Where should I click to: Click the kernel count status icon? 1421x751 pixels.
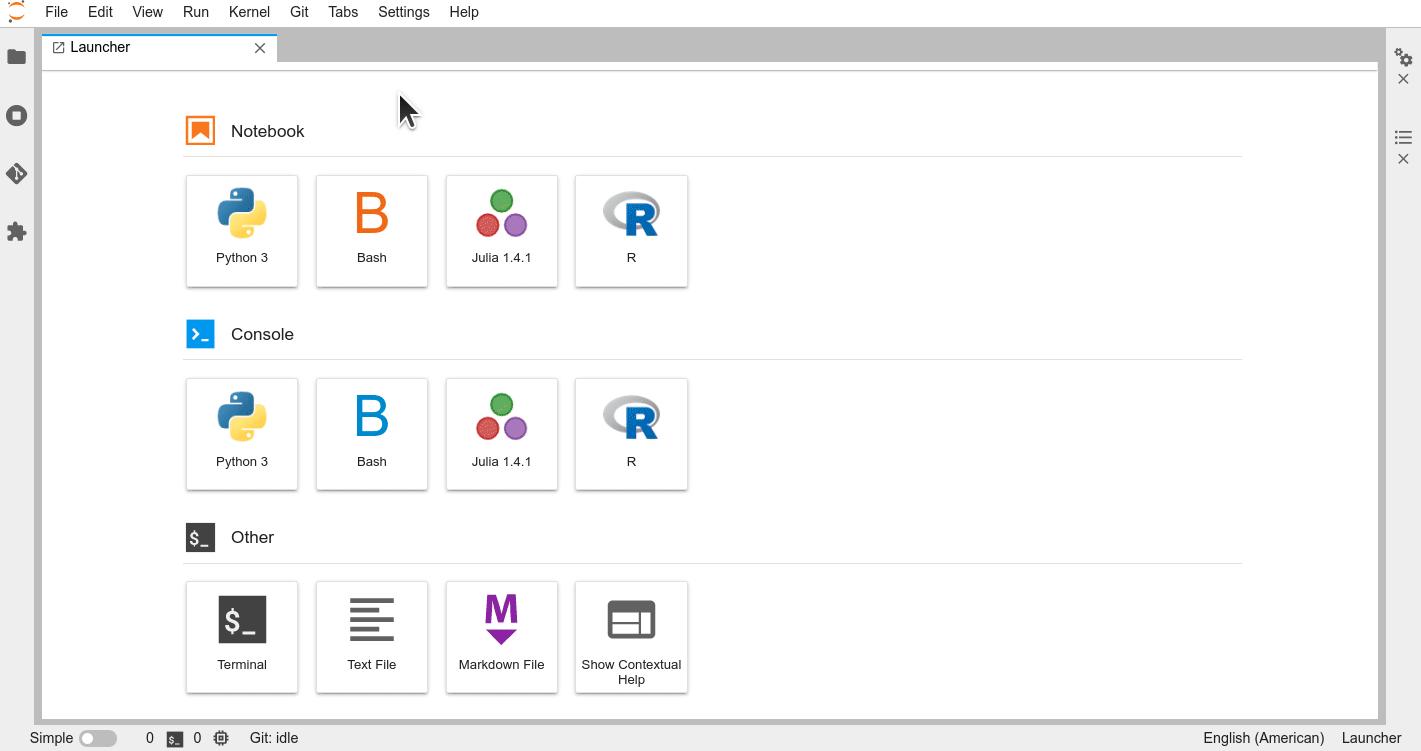(221, 738)
